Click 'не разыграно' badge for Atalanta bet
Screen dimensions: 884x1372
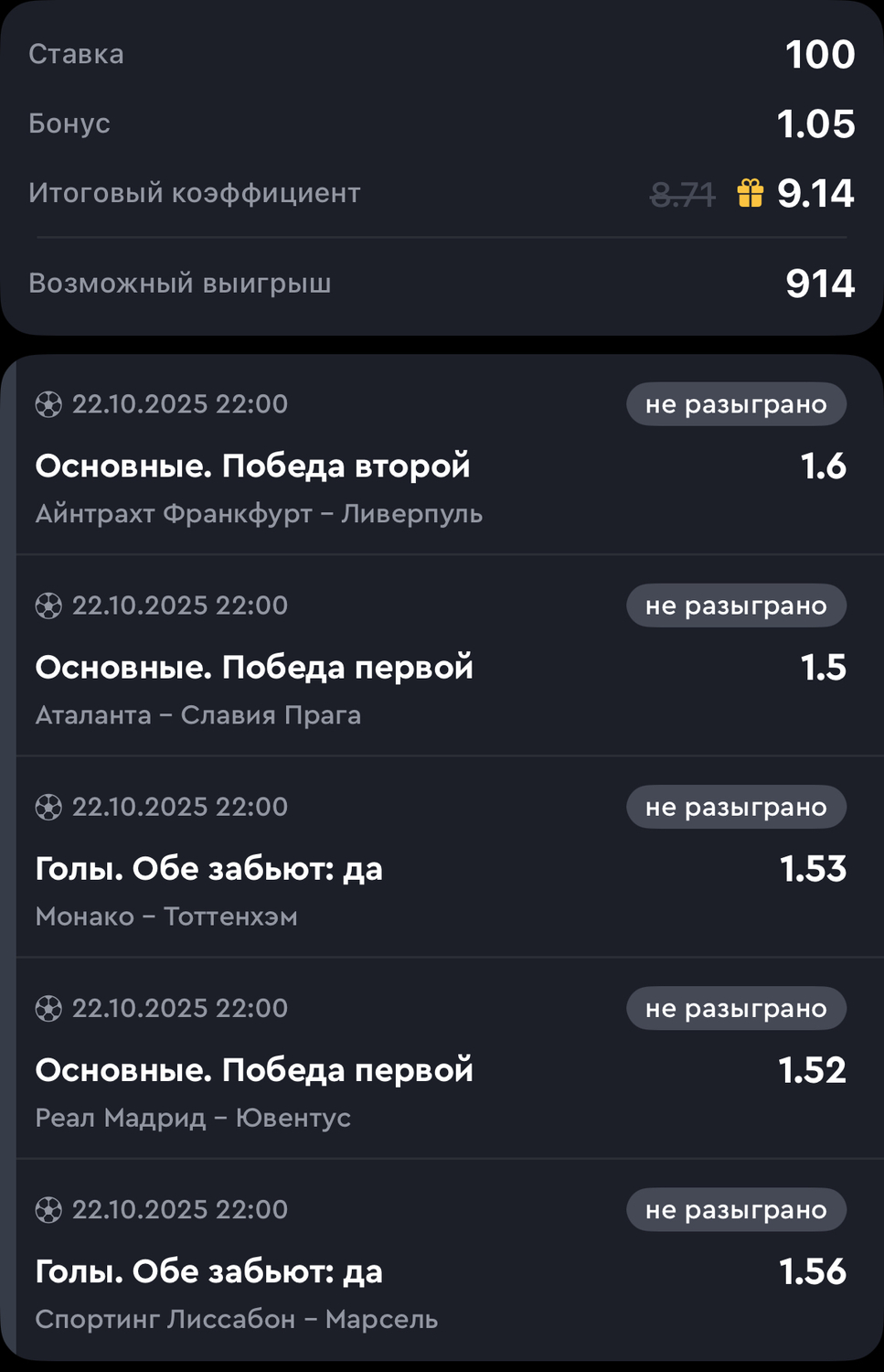pyautogui.click(x=736, y=606)
